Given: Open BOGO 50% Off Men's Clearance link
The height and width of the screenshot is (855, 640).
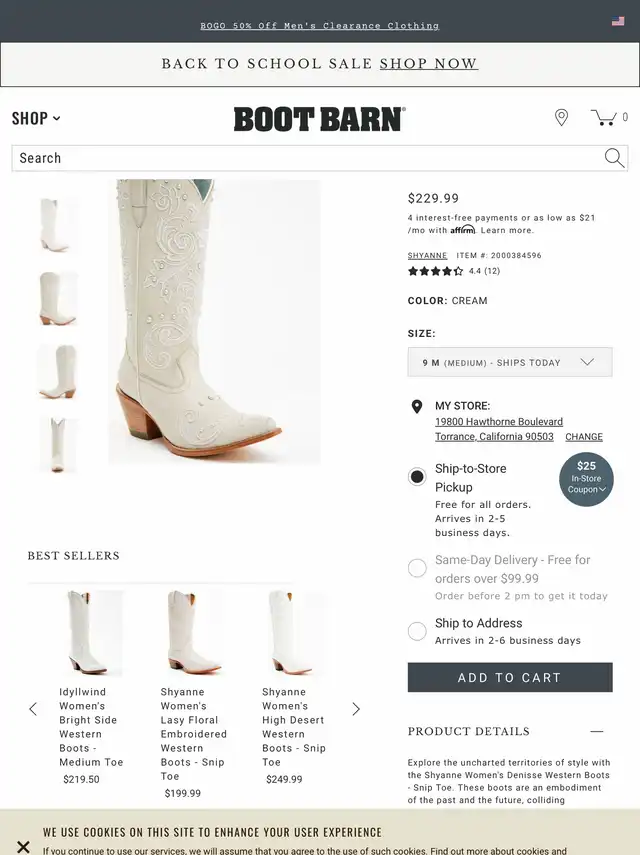Looking at the screenshot, I should click(319, 26).
